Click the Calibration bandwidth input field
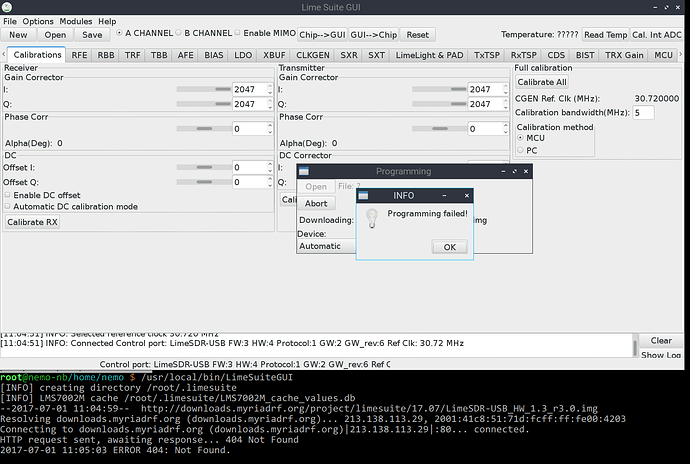 coord(643,113)
